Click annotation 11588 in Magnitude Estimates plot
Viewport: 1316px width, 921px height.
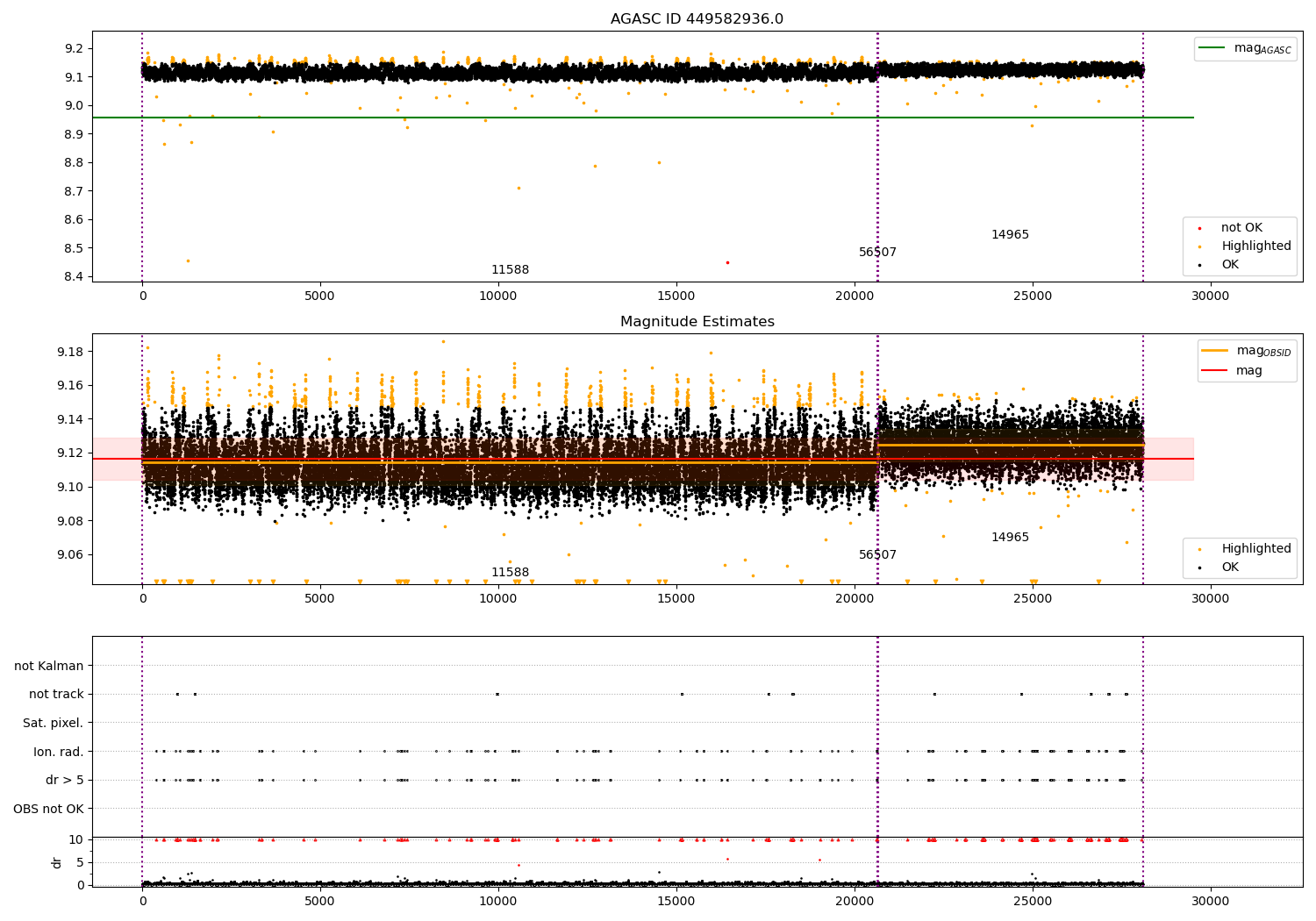pyautogui.click(x=510, y=573)
